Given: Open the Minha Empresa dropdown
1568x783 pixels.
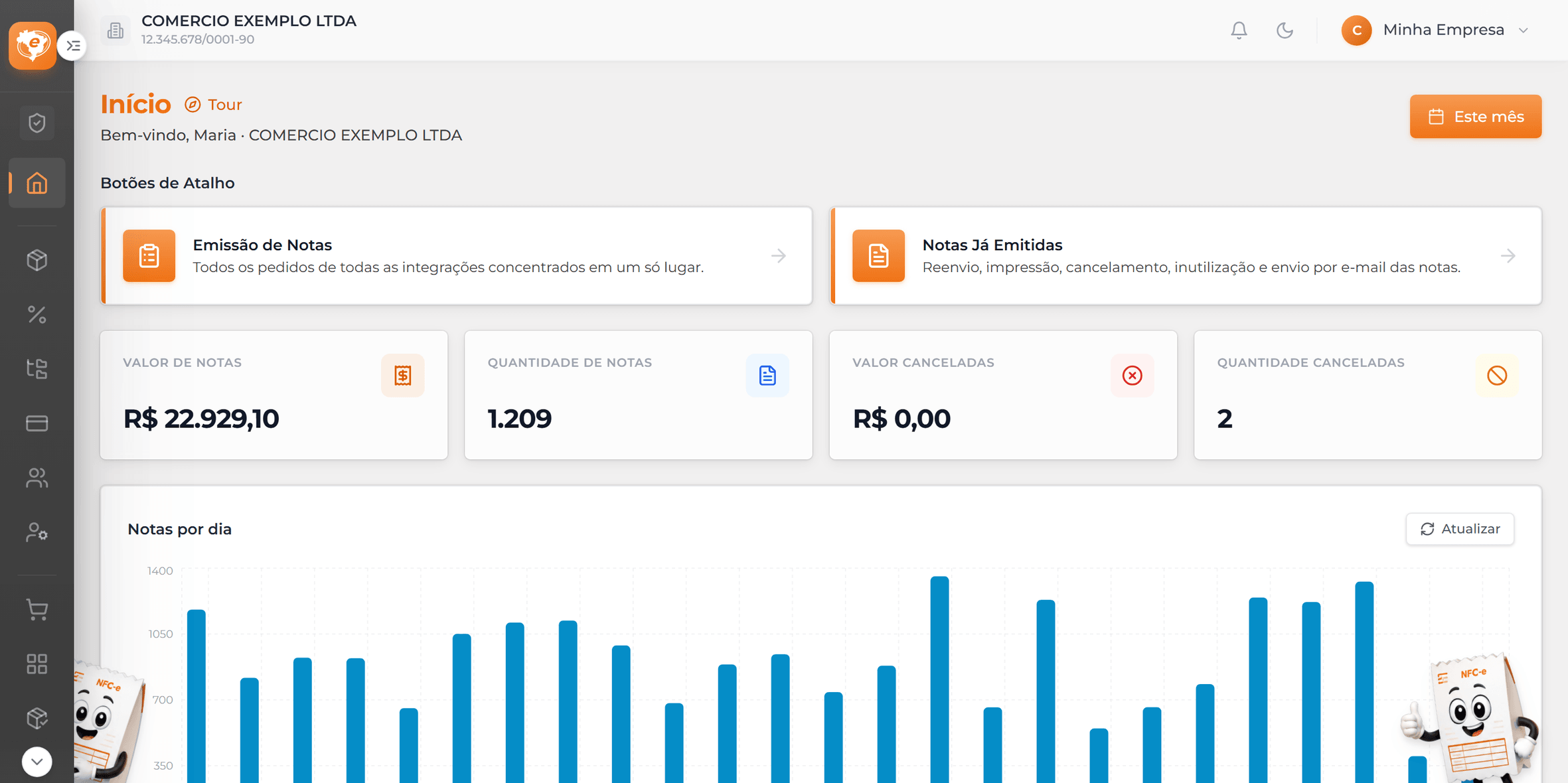Looking at the screenshot, I should pos(1436,31).
